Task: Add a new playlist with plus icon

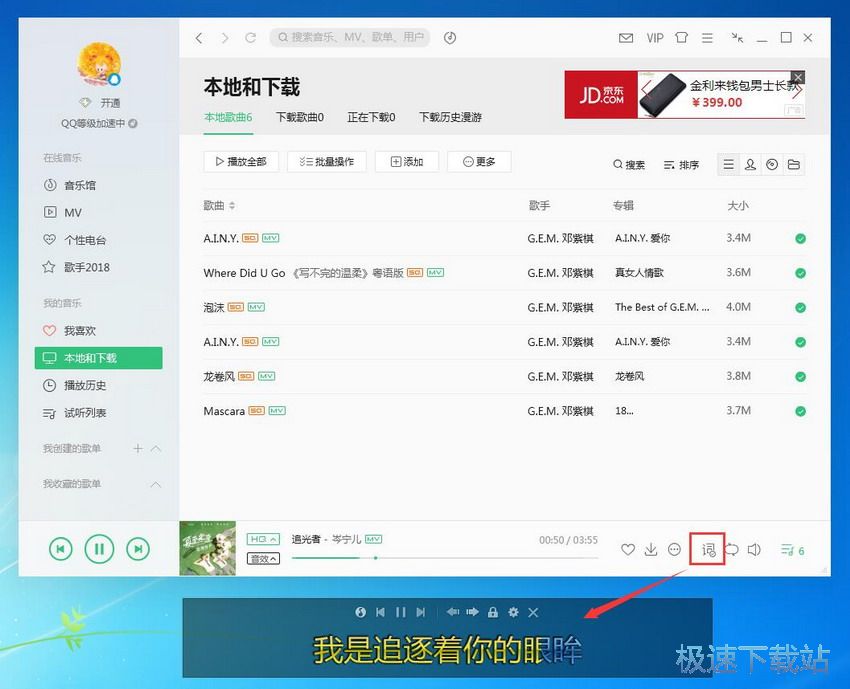Action: click(x=138, y=448)
